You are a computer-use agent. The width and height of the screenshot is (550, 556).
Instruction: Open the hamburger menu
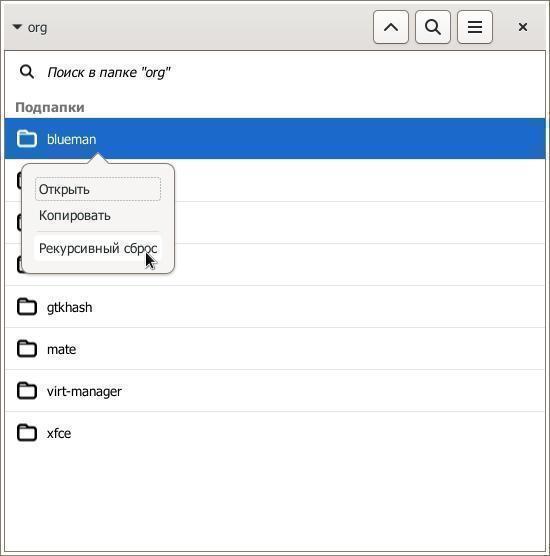(475, 27)
